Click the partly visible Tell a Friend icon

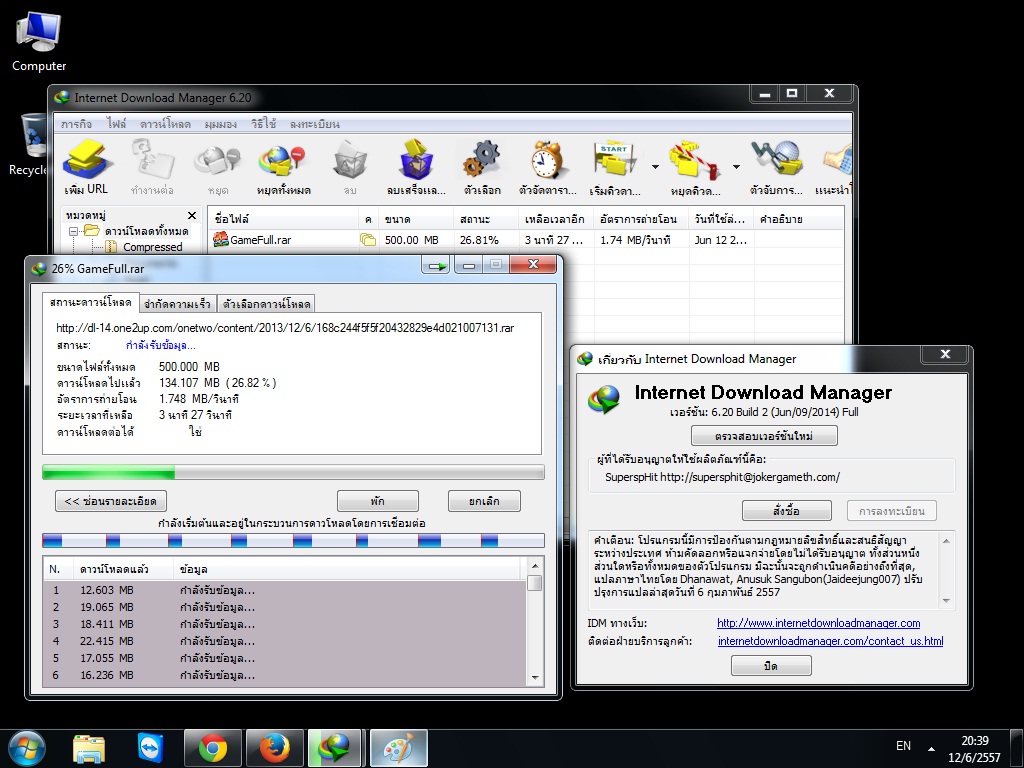click(835, 167)
